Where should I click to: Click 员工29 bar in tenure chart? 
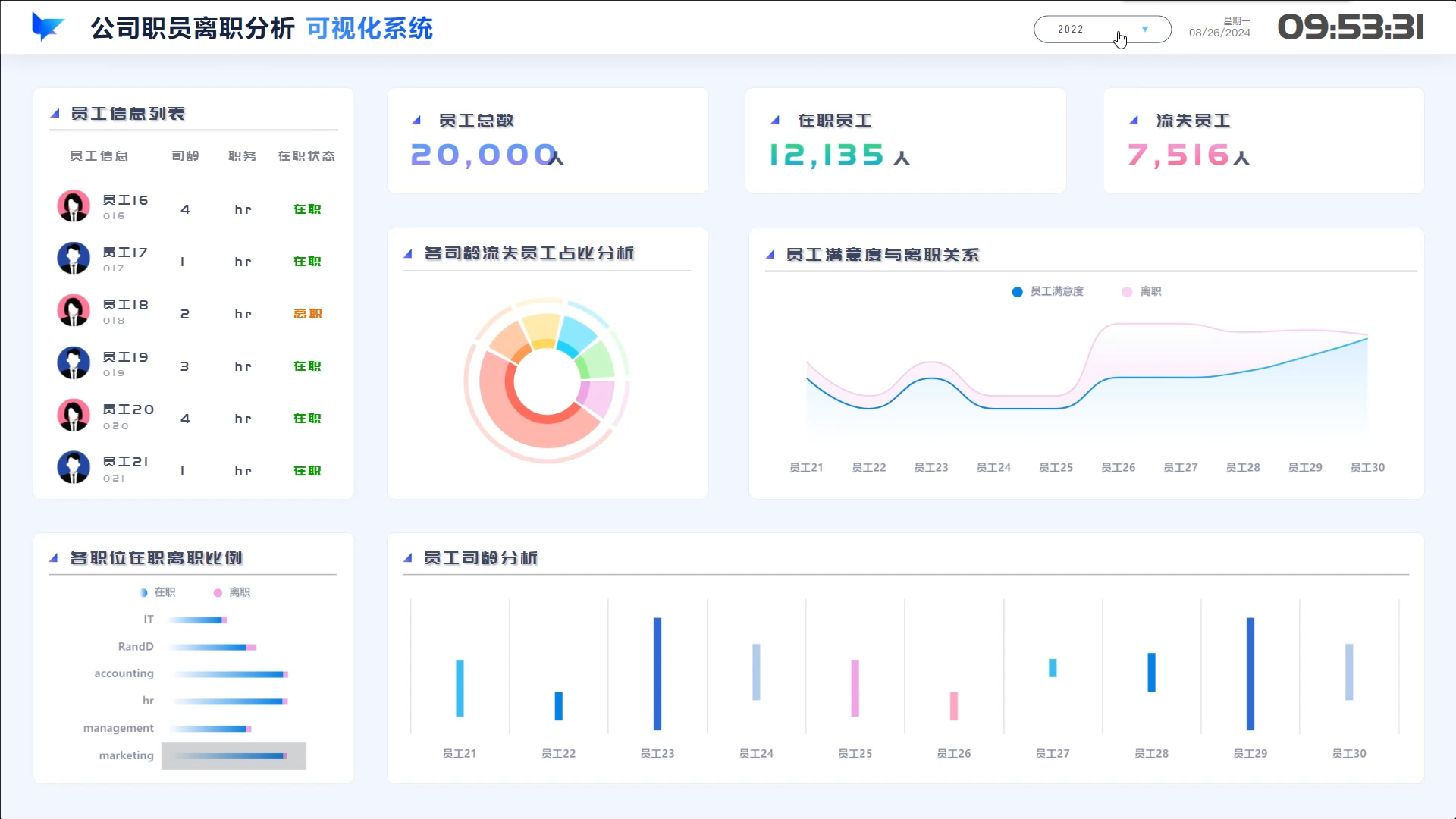coord(1250,673)
